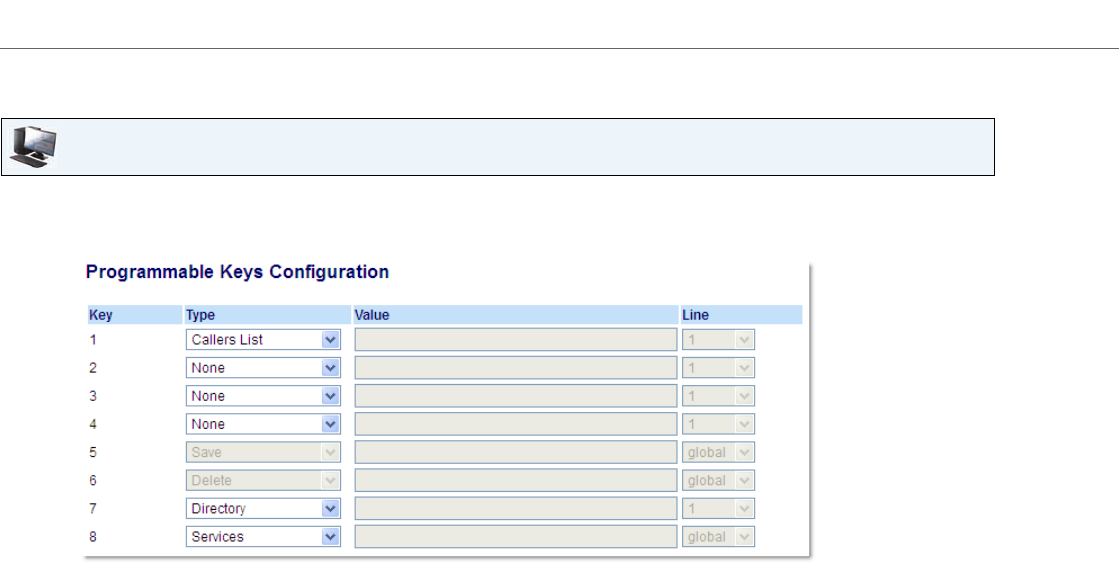Click the grayed Save dropdown for Key 5
The width and height of the screenshot is (1119, 563).
tap(263, 452)
